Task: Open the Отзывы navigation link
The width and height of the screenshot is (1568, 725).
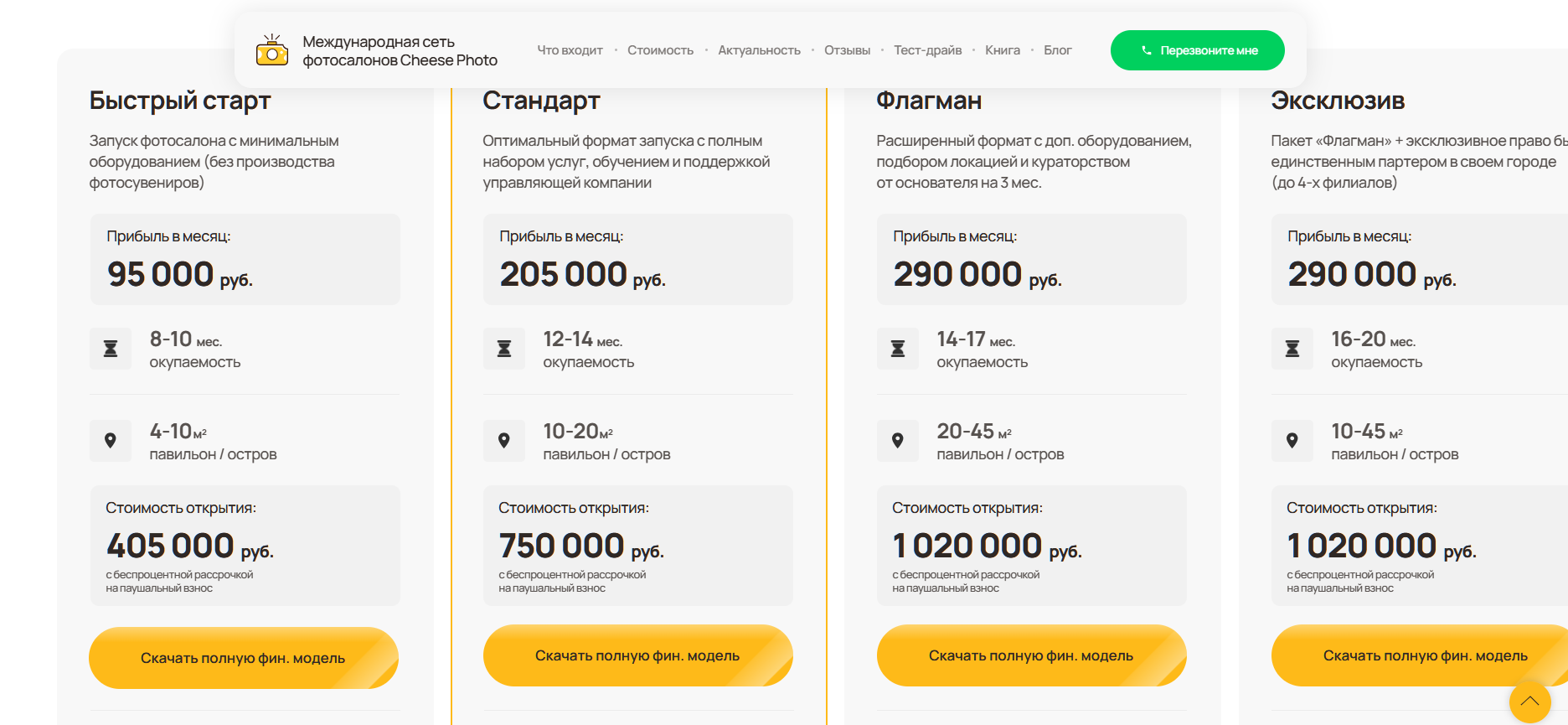Action: tap(847, 50)
